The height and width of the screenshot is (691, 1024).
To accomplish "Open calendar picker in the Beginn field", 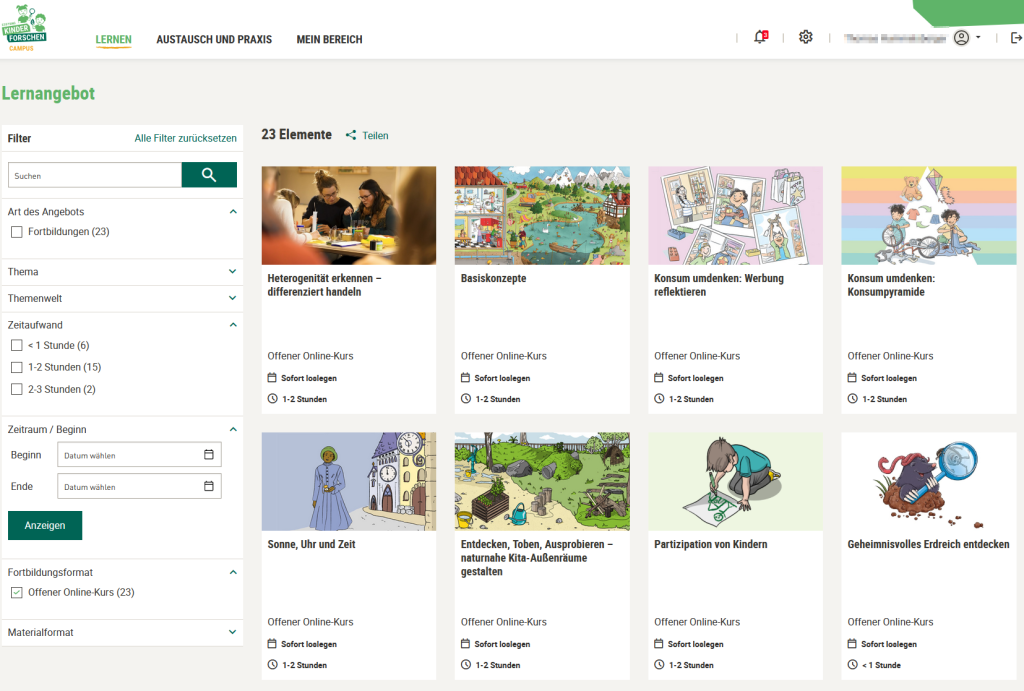I will 209,455.
